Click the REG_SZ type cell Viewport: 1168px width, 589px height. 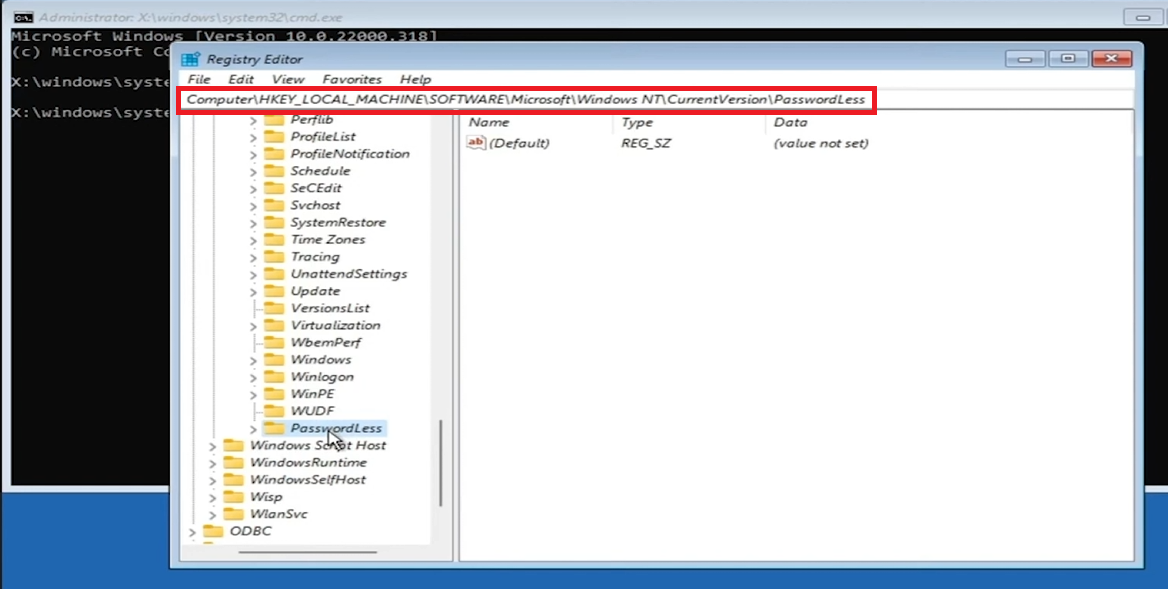pos(646,143)
